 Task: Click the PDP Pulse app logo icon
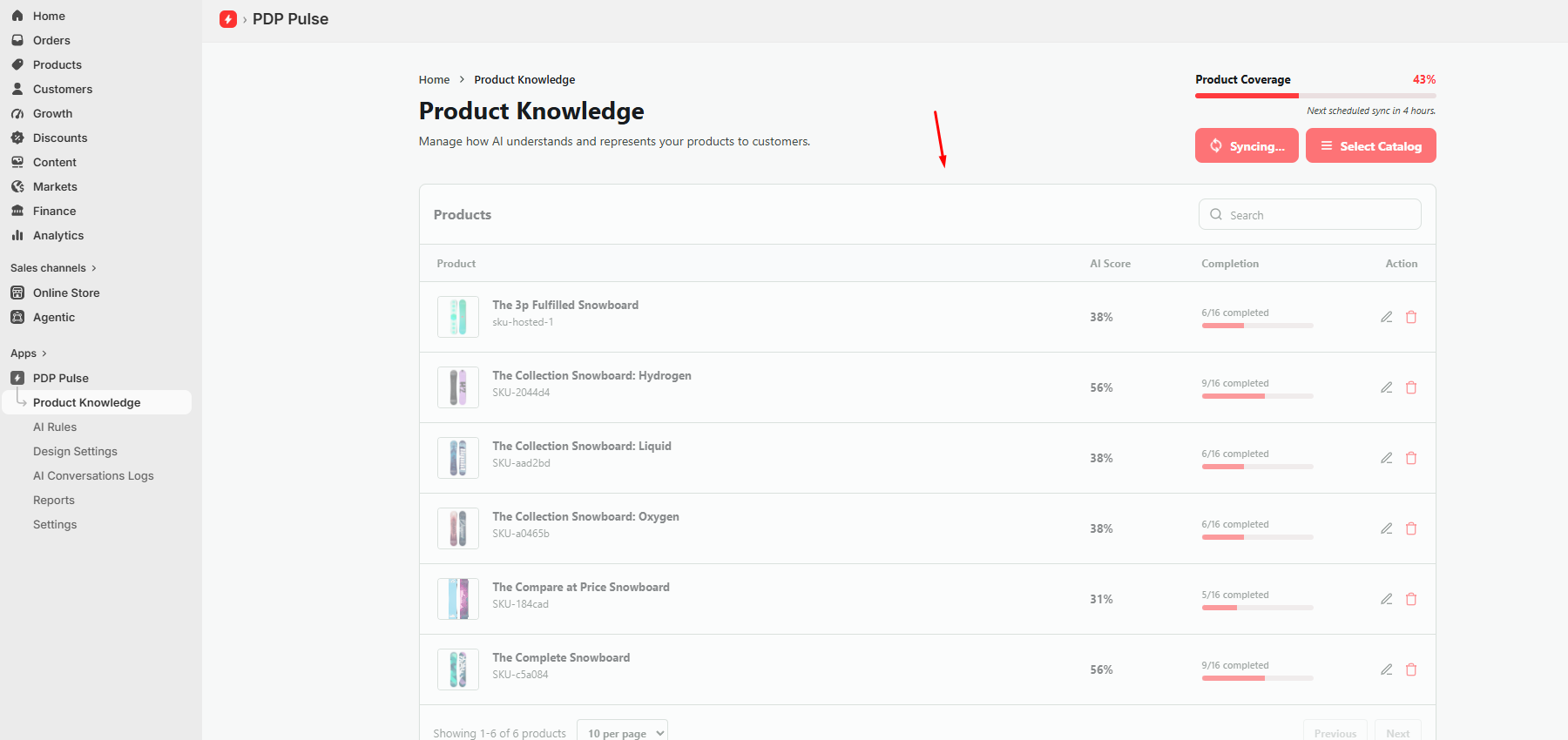coord(228,19)
